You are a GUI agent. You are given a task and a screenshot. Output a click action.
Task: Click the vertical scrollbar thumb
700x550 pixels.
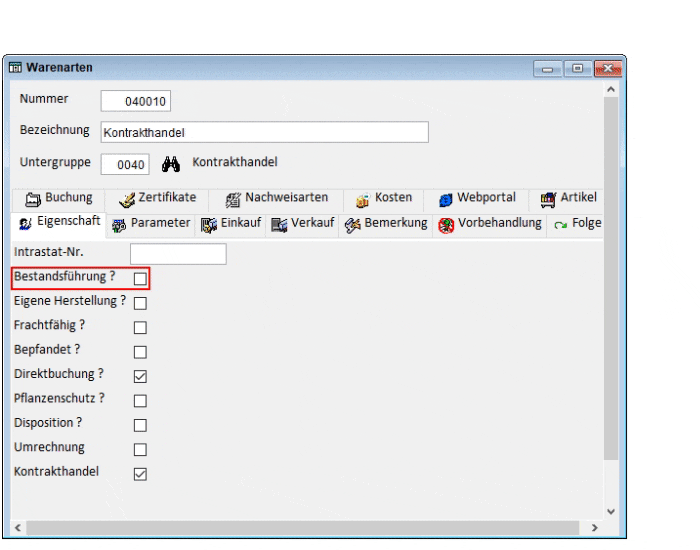[611, 279]
